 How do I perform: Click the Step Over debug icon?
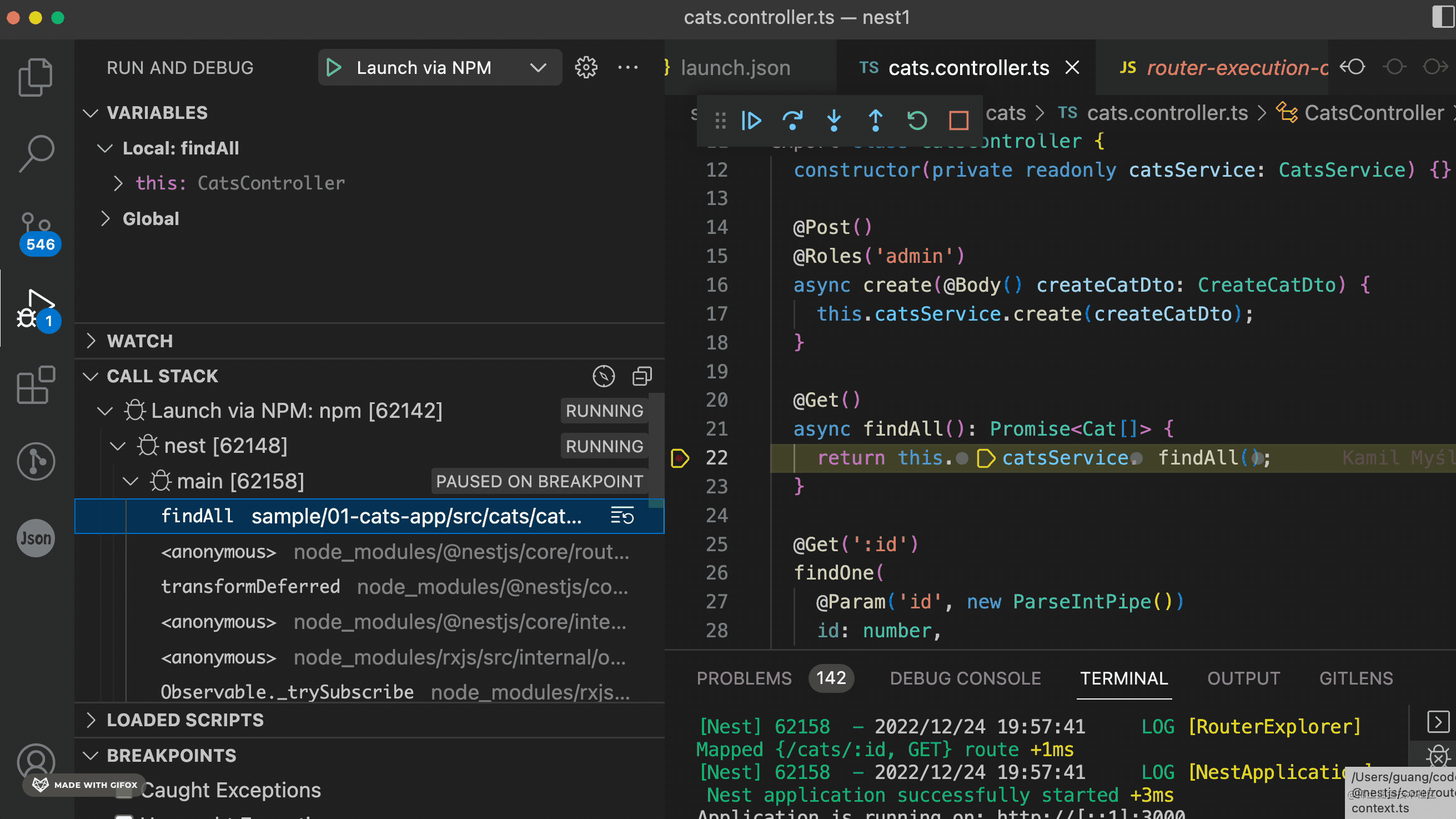pos(792,121)
